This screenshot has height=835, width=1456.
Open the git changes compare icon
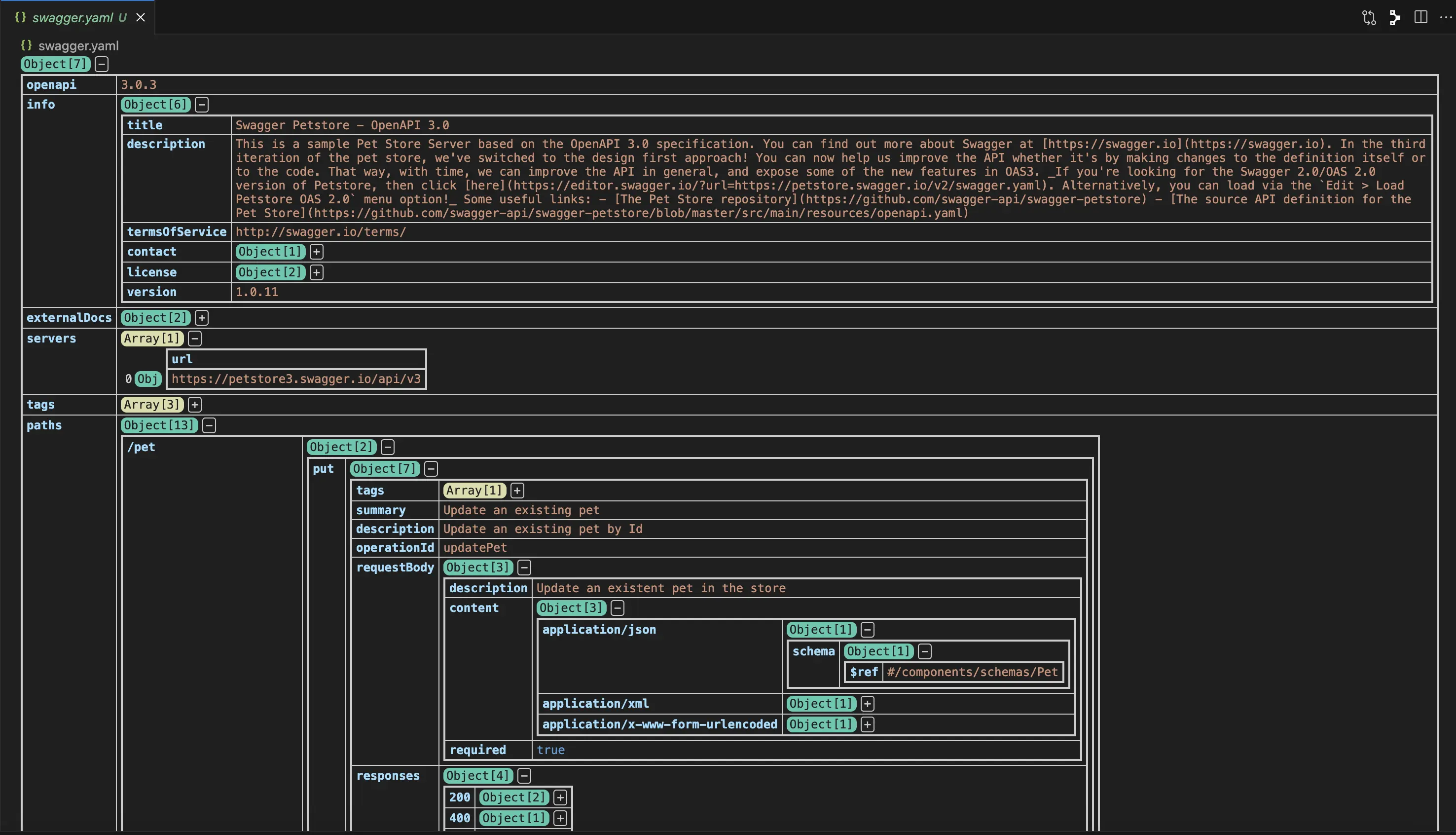[x=1369, y=18]
